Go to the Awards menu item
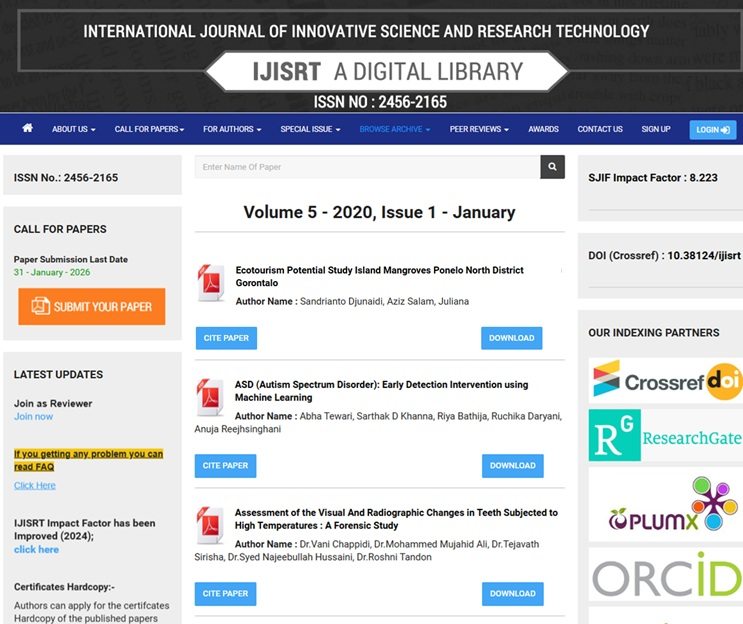 [543, 130]
